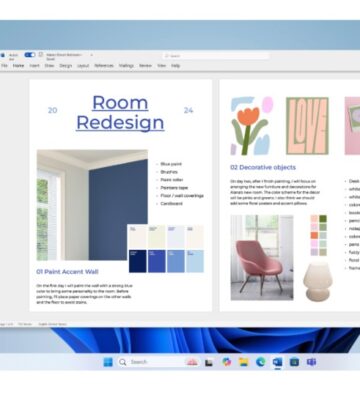Click the 'Blue paint' list item

171,164
